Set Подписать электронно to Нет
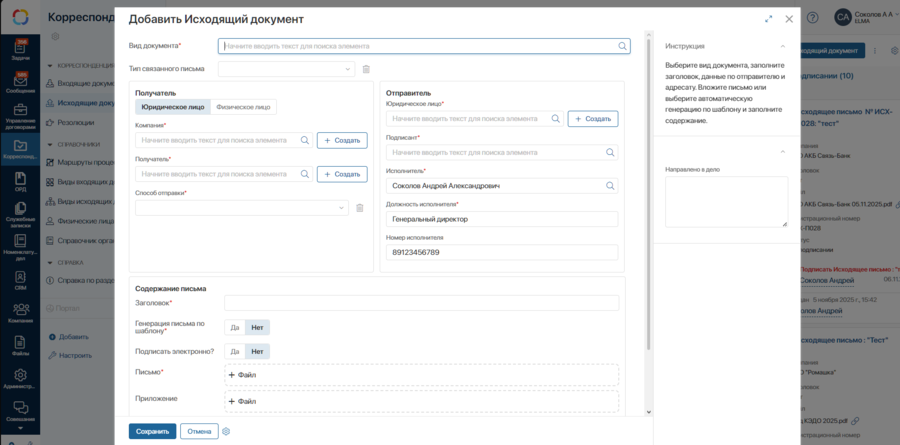The width and height of the screenshot is (900, 445). (x=257, y=351)
